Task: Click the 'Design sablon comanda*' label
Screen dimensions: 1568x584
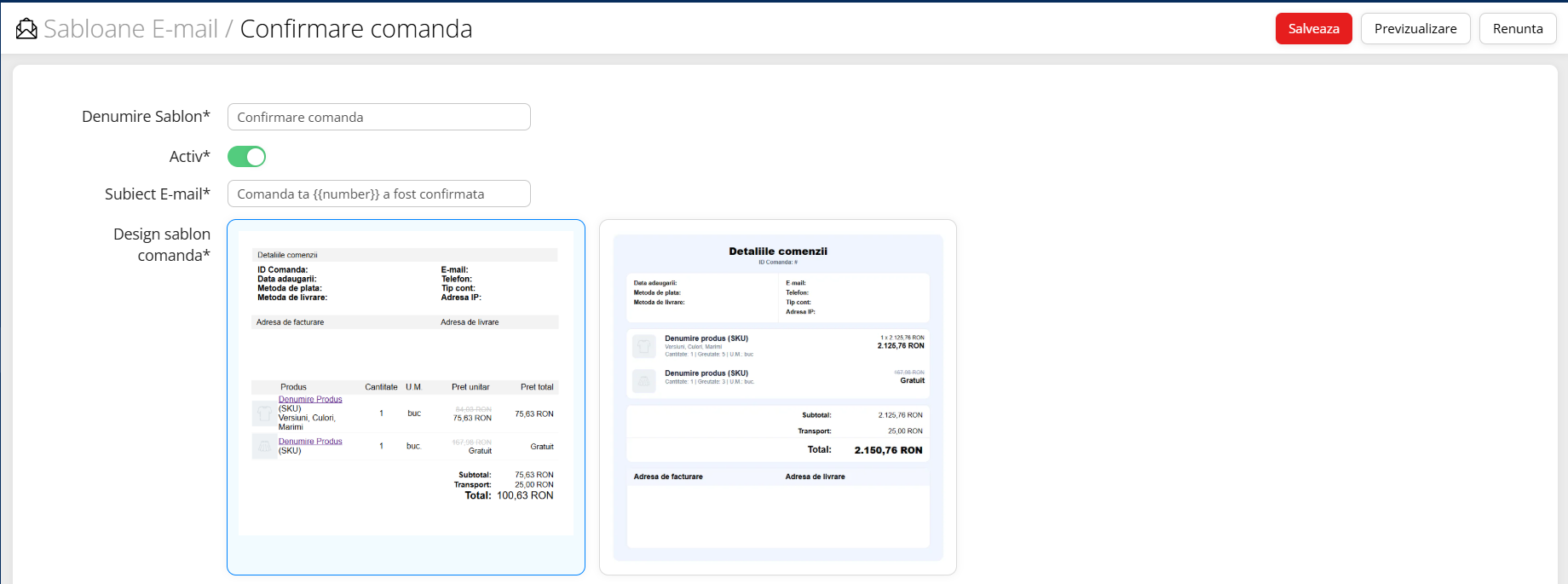Action: (x=162, y=245)
